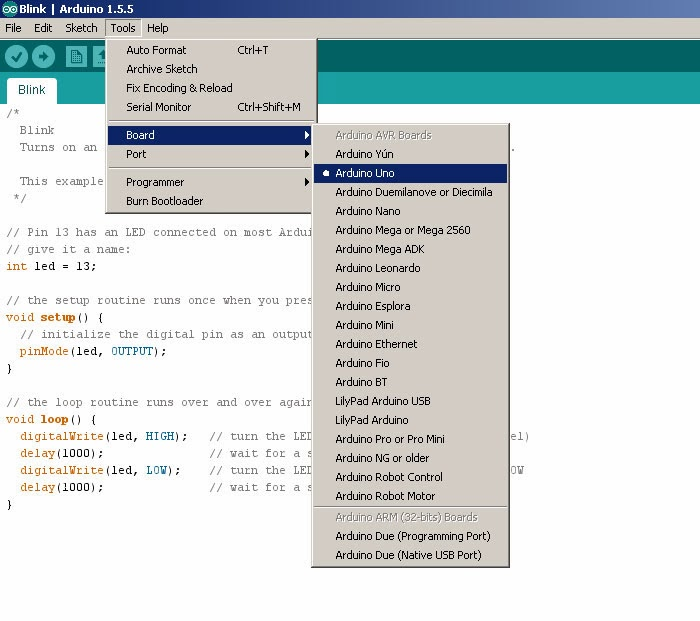Open the Serial Monitor entry
The image size is (700, 621).
(x=212, y=107)
